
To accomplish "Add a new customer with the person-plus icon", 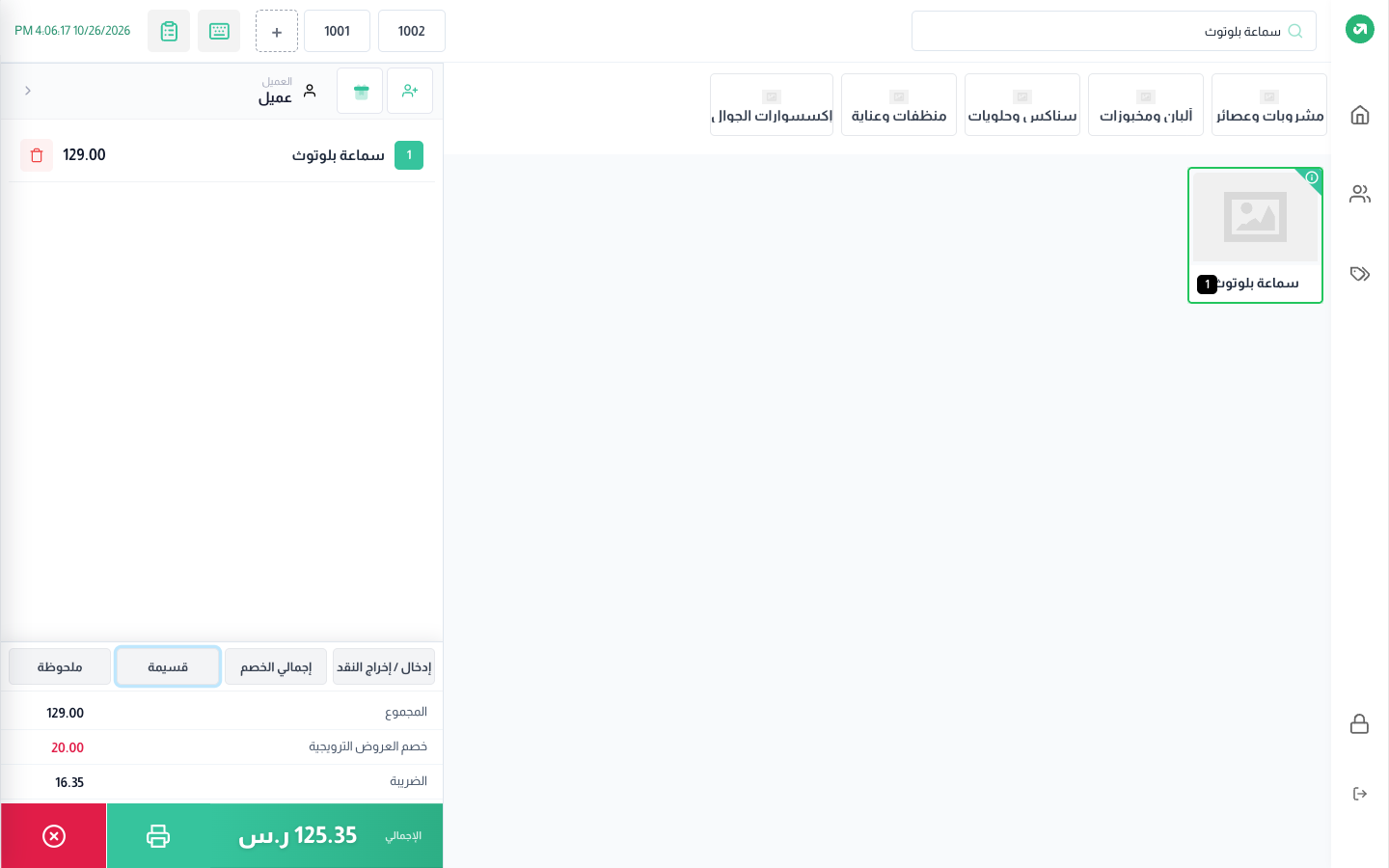I will click(410, 91).
